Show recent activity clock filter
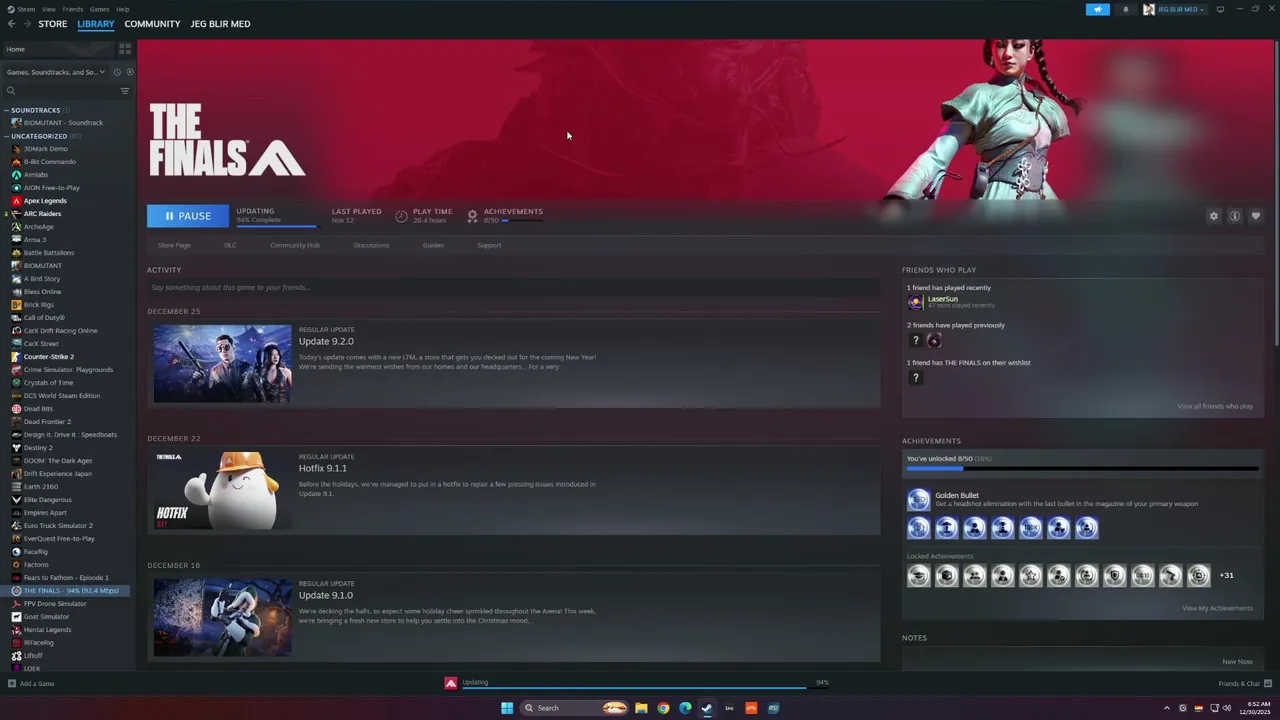The image size is (1280, 720). pos(117,72)
